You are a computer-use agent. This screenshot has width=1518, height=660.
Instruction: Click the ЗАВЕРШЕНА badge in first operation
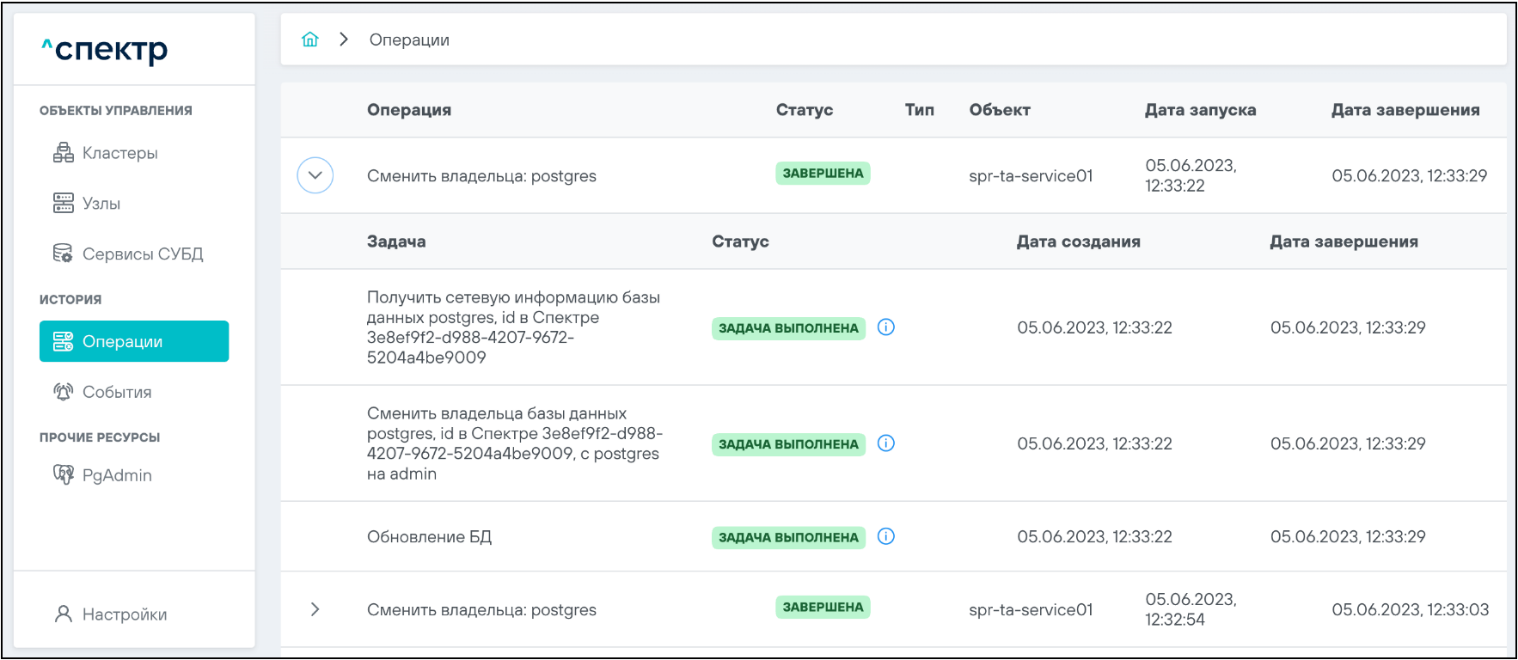click(823, 174)
